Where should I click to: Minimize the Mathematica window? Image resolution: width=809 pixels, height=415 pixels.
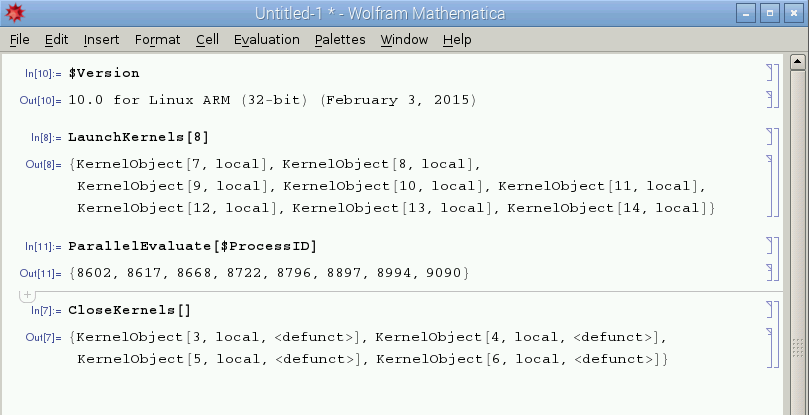(x=746, y=13)
